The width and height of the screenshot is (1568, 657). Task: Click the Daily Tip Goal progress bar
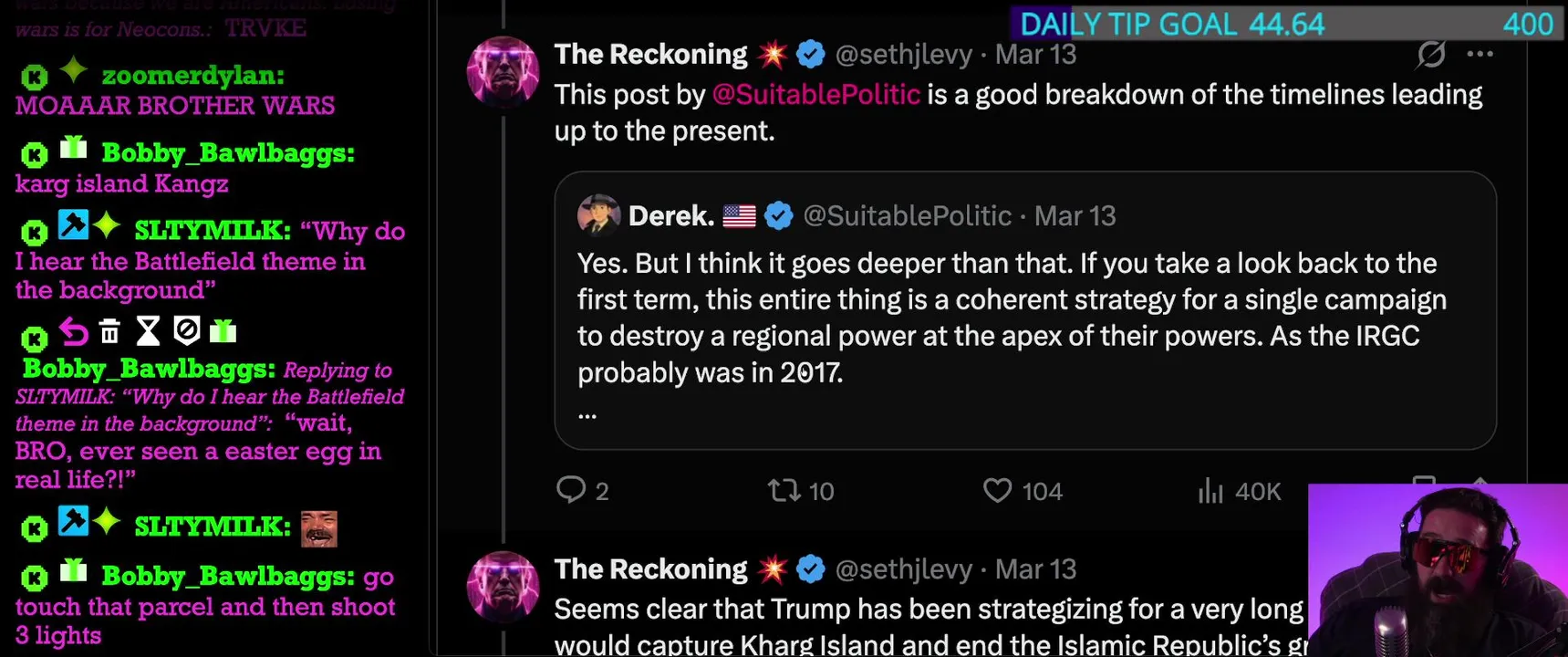[1286, 24]
